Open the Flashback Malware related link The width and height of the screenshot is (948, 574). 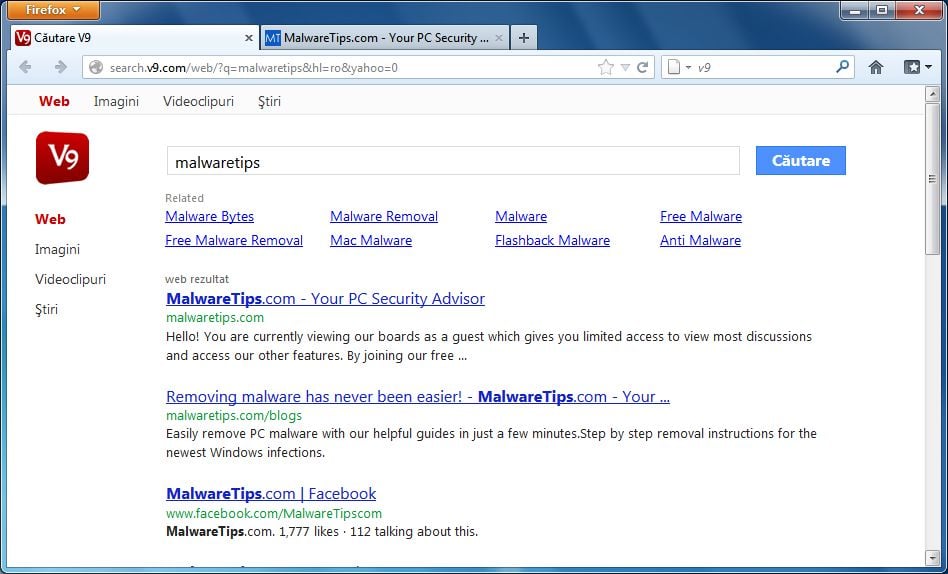(552, 241)
